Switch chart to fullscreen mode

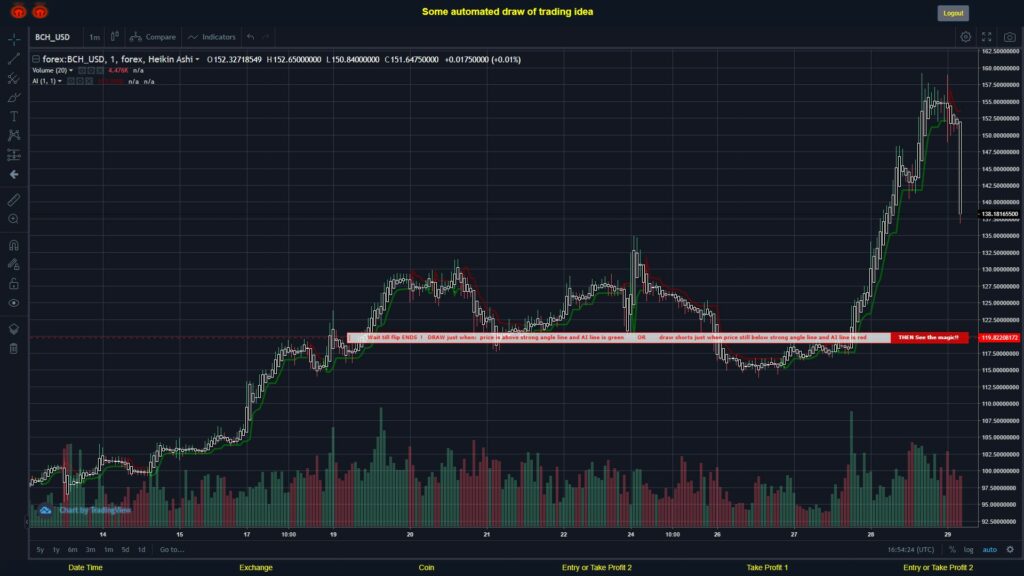pos(987,37)
